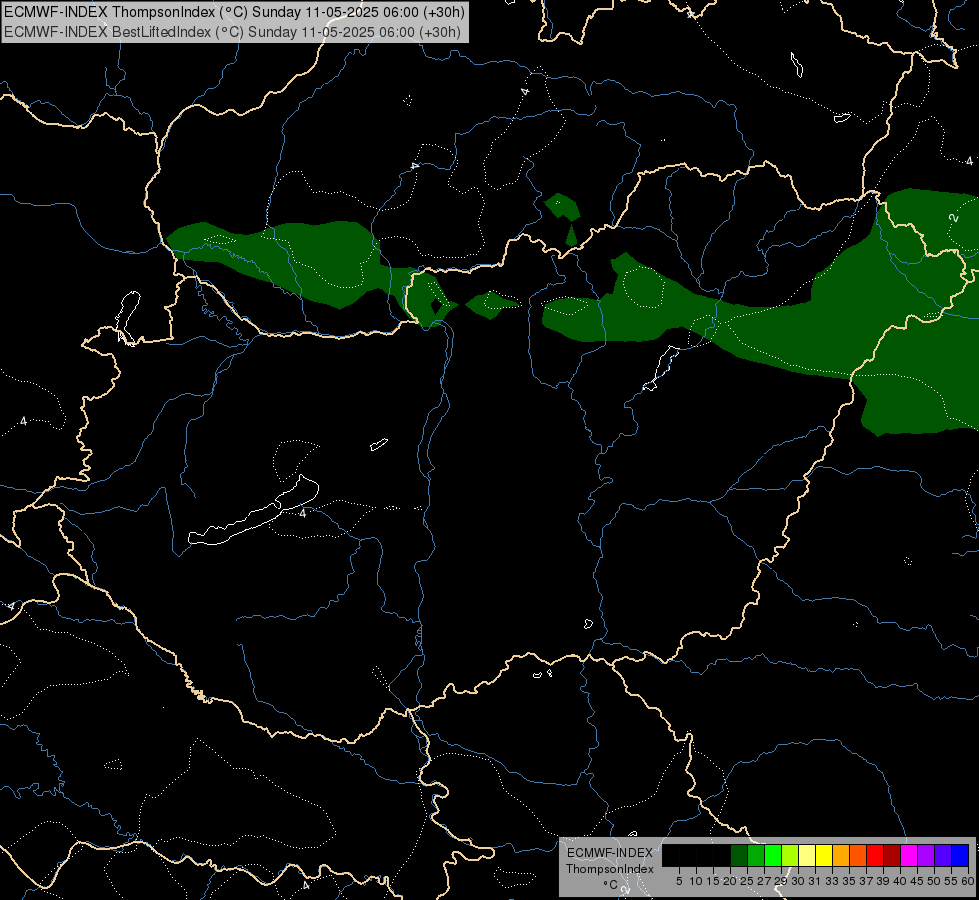Click legend tick value 20

731,881
